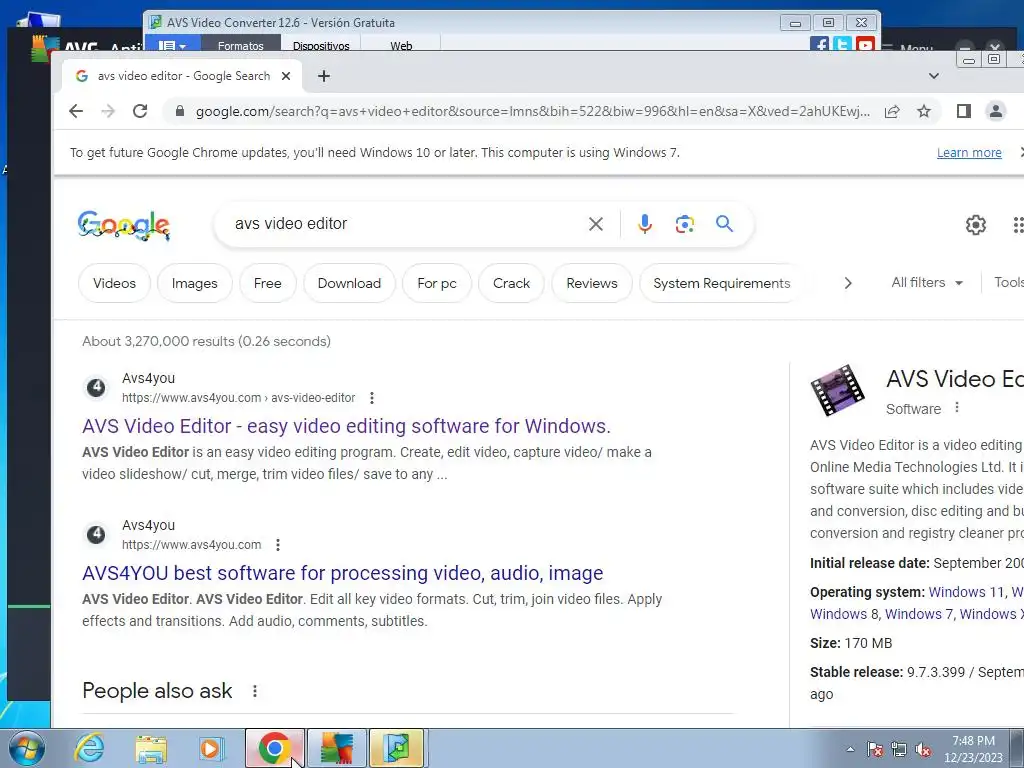Open Windows Explorer from the taskbar
This screenshot has height=768, width=1024.
[151, 749]
